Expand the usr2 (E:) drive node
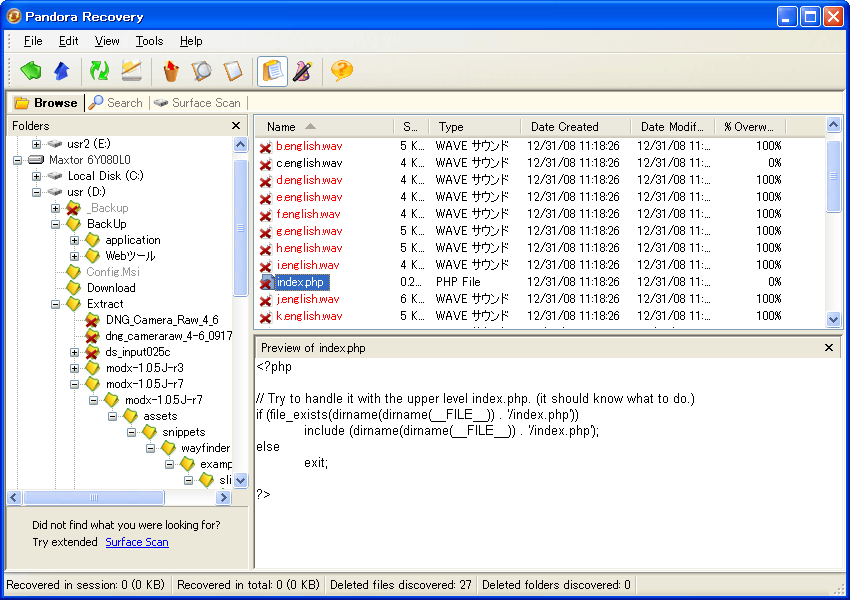This screenshot has width=850, height=600. click(36, 144)
